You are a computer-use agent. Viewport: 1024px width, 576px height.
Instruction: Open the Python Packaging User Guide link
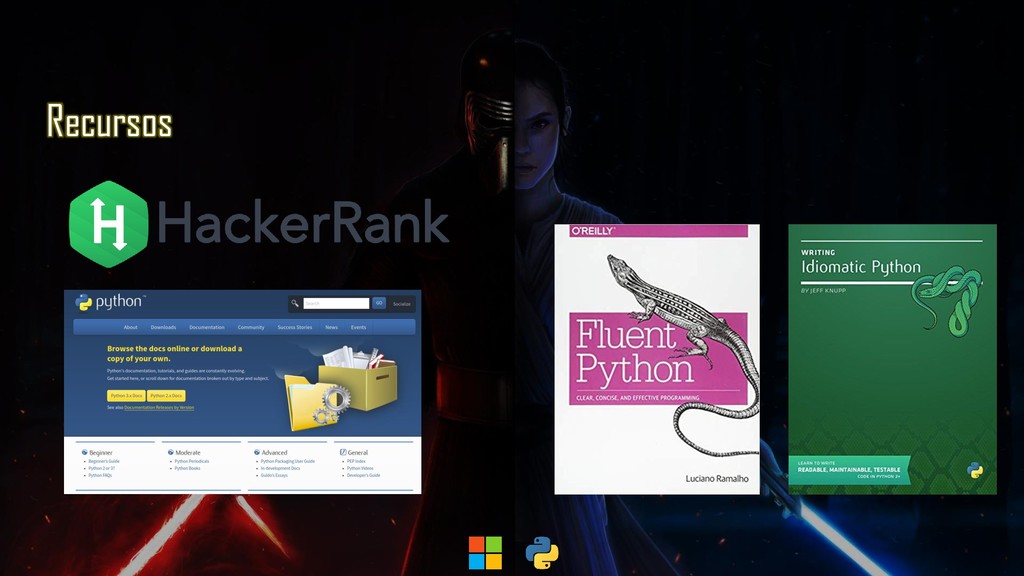coord(287,461)
